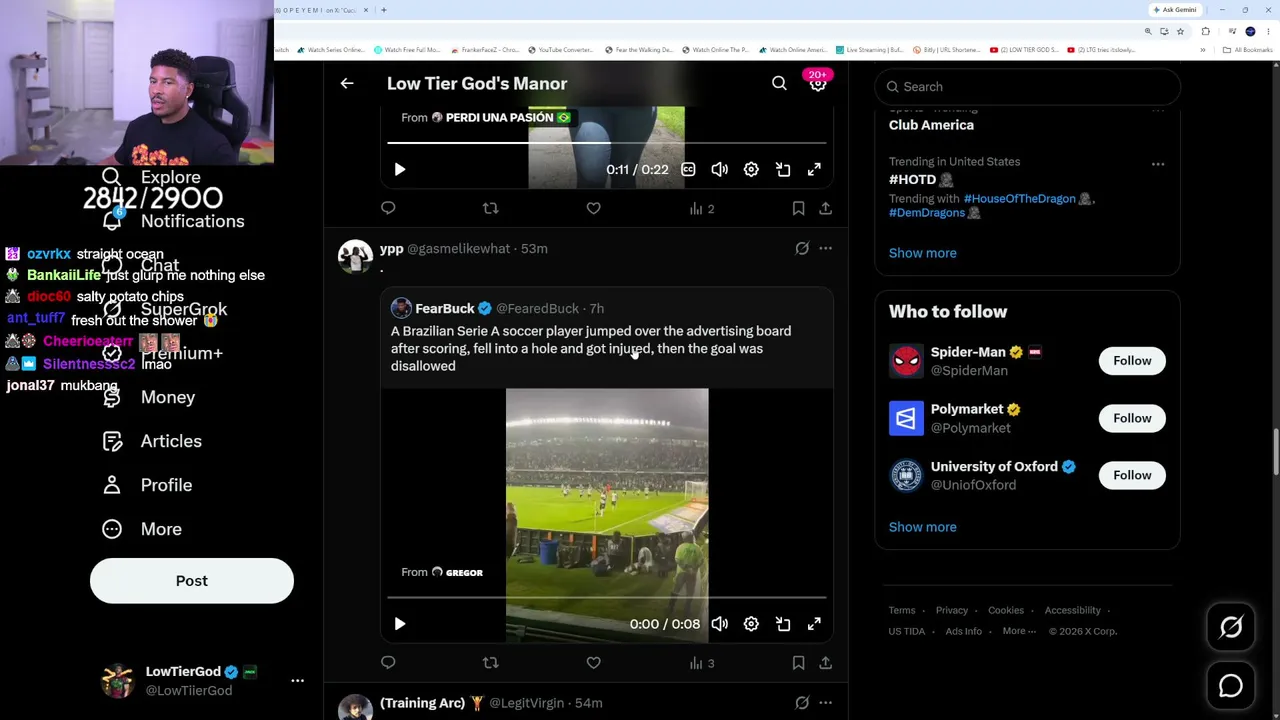Open Grok actions on the (Training Arc) post
This screenshot has width=1280, height=720.
coord(802,703)
